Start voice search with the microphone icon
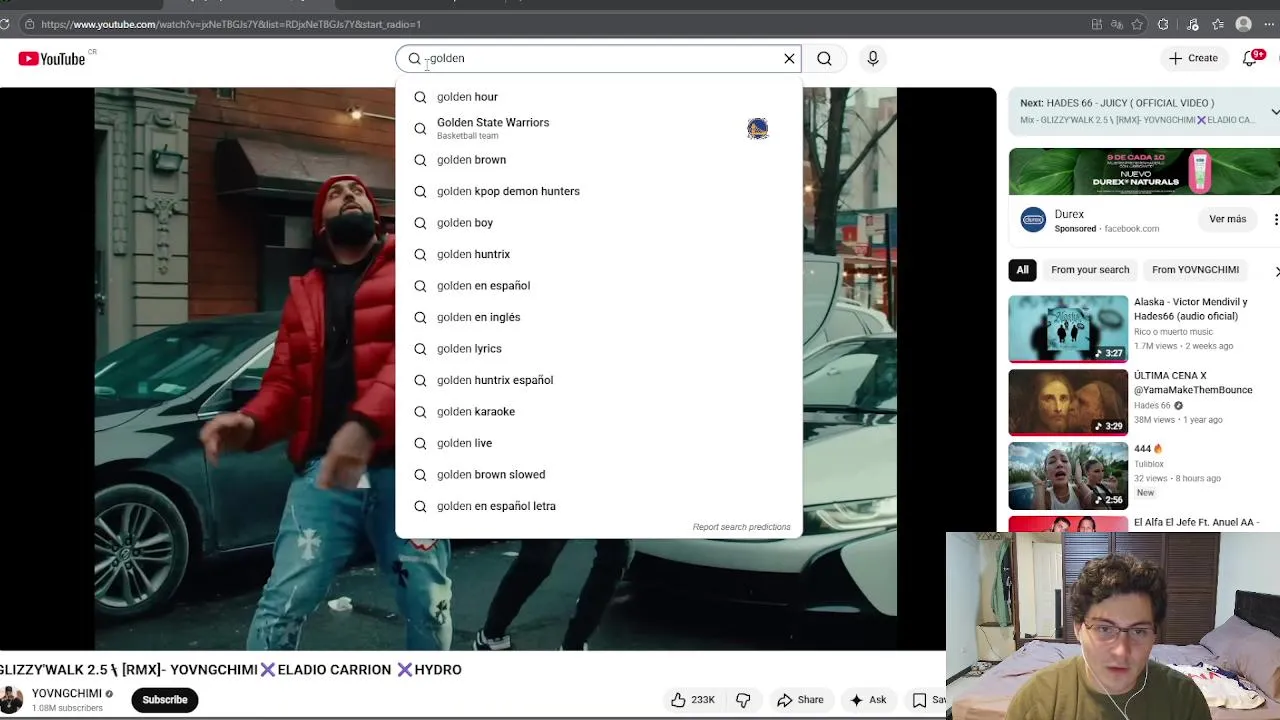Image resolution: width=1280 pixels, height=720 pixels. click(x=873, y=58)
